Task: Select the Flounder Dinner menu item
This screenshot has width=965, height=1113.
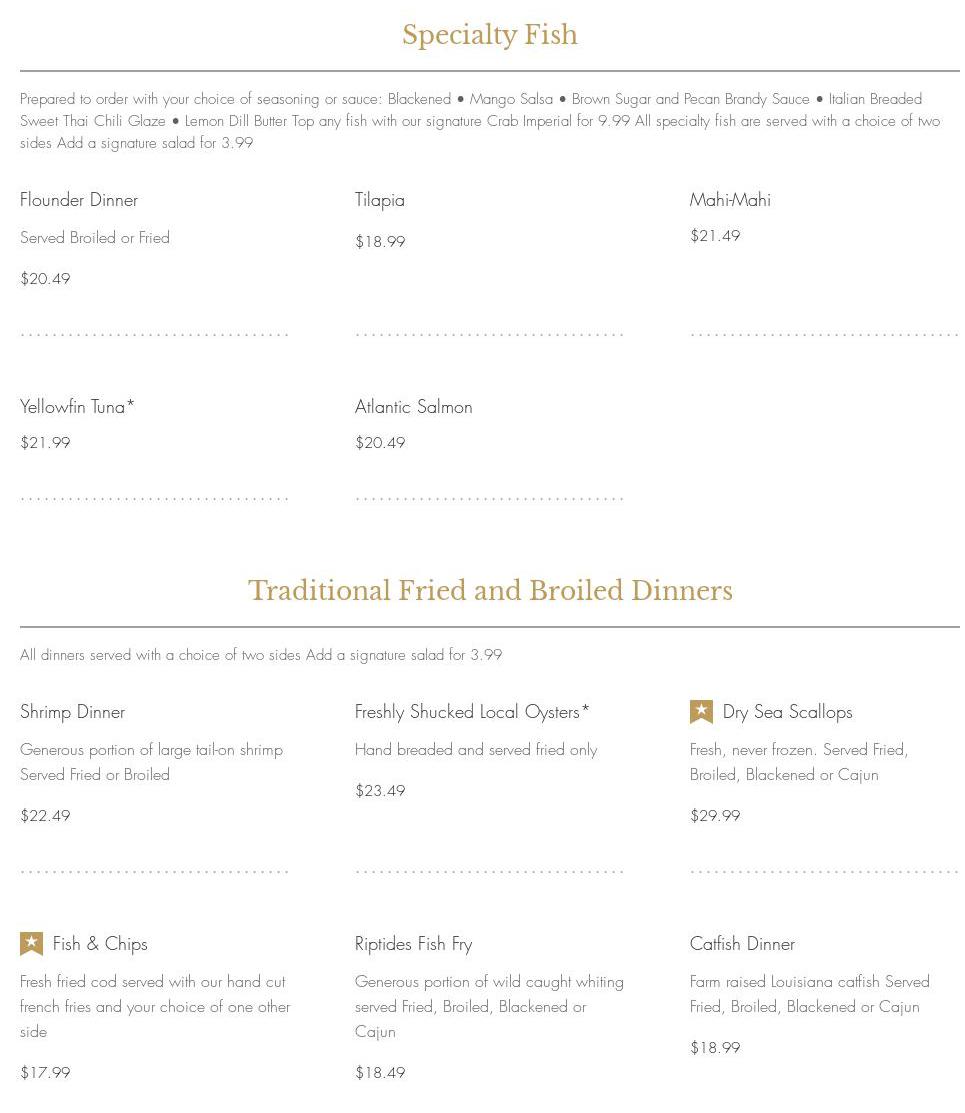Action: click(x=79, y=200)
